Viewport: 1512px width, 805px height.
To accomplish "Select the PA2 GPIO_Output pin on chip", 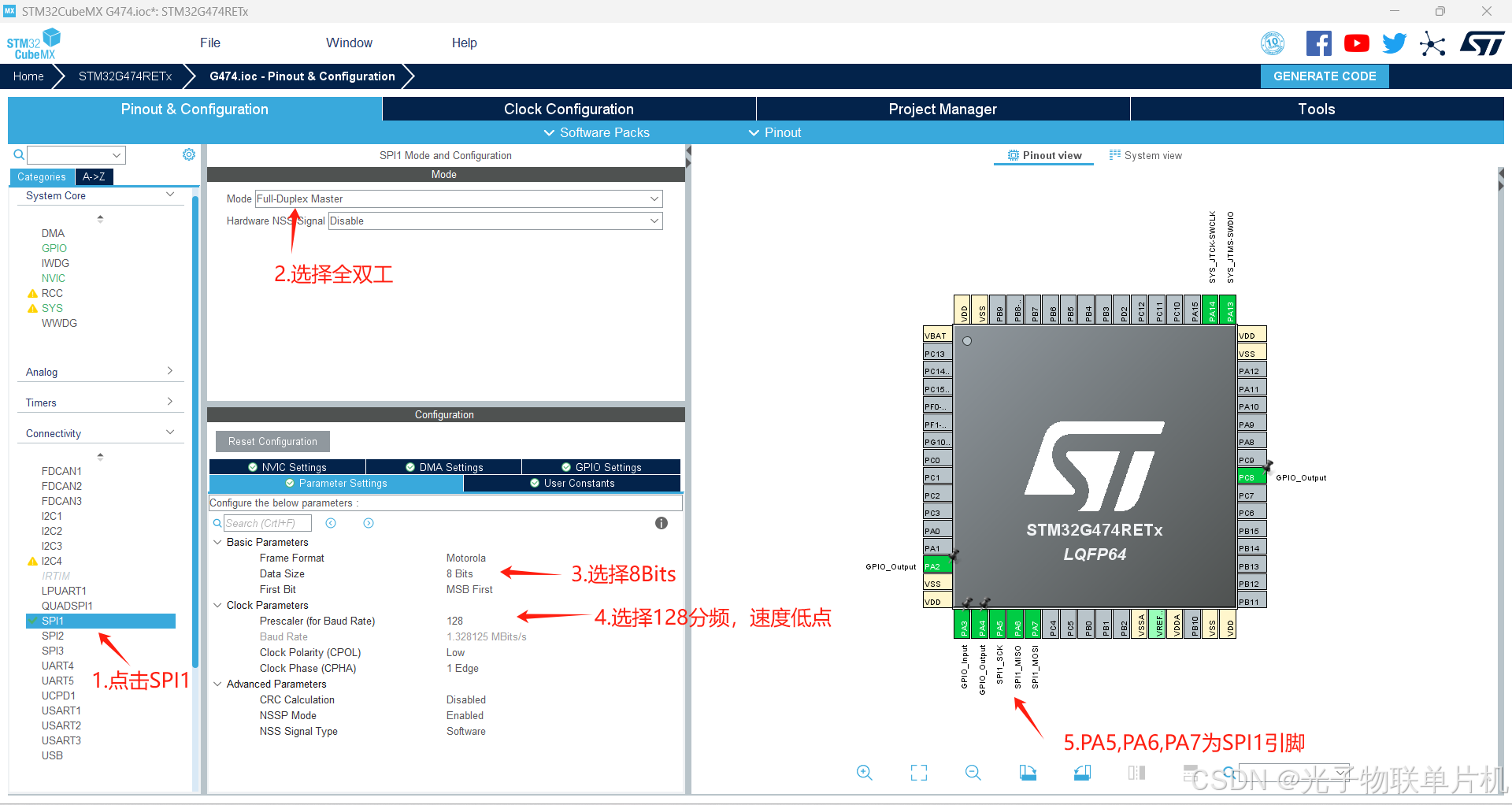I will click(x=937, y=566).
